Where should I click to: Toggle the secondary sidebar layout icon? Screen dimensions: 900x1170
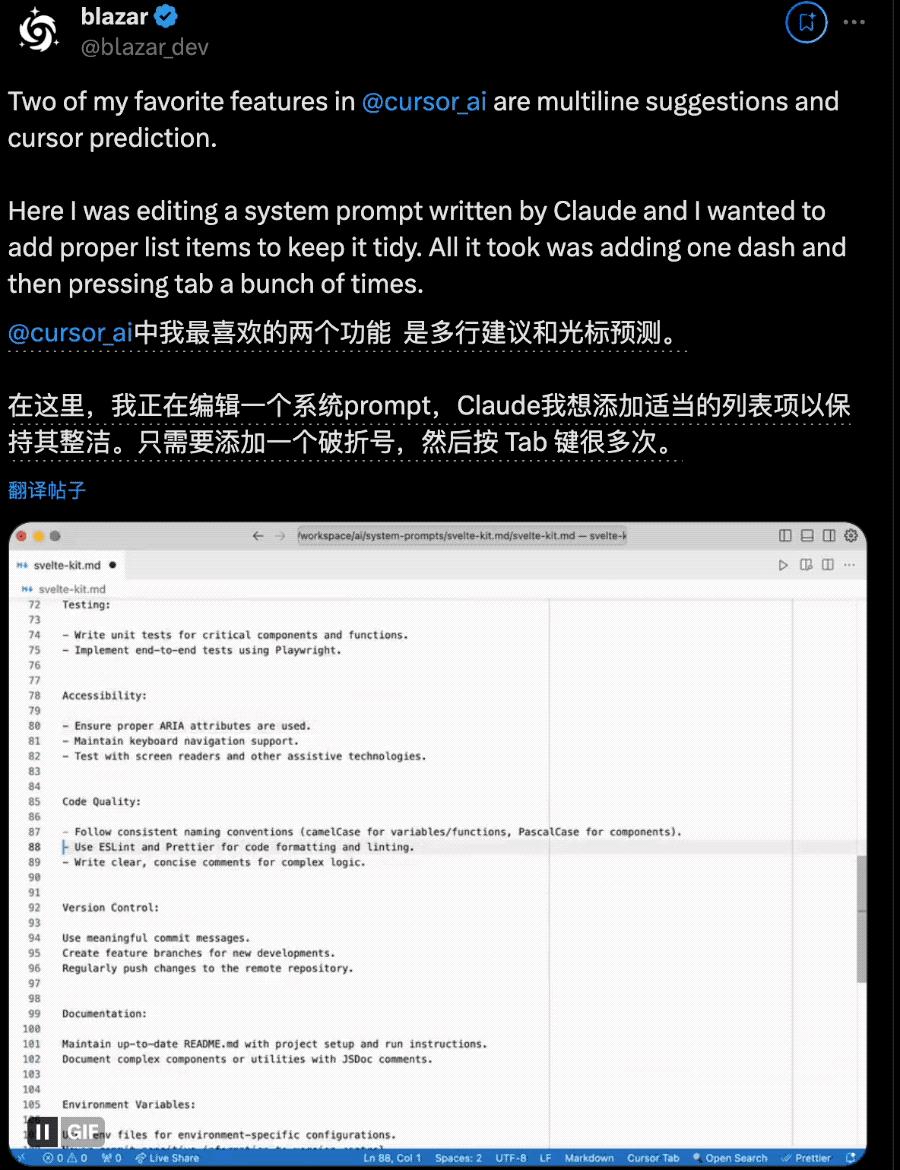828,536
